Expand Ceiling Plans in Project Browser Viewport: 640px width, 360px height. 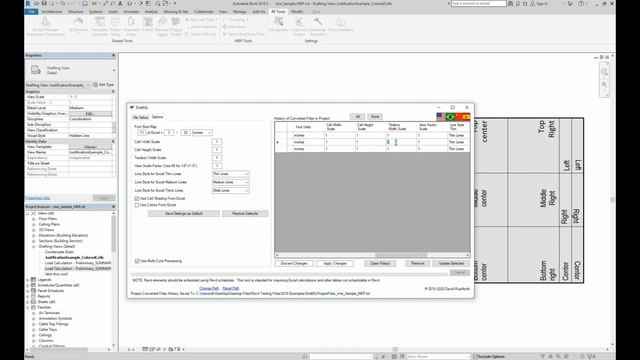(x=34, y=224)
